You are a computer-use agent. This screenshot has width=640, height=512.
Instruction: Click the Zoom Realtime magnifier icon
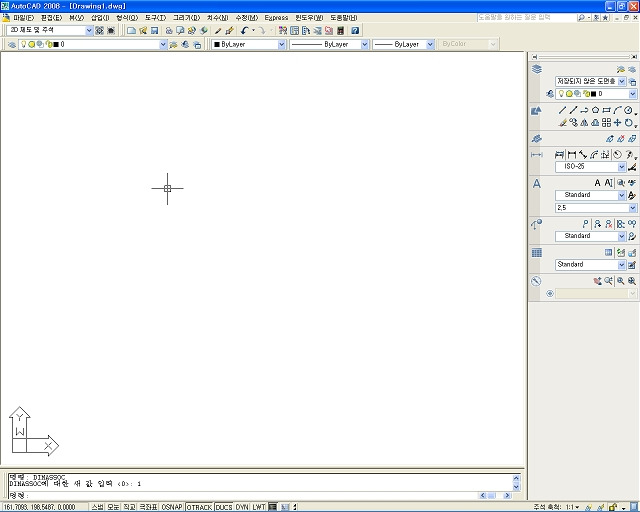tap(609, 281)
